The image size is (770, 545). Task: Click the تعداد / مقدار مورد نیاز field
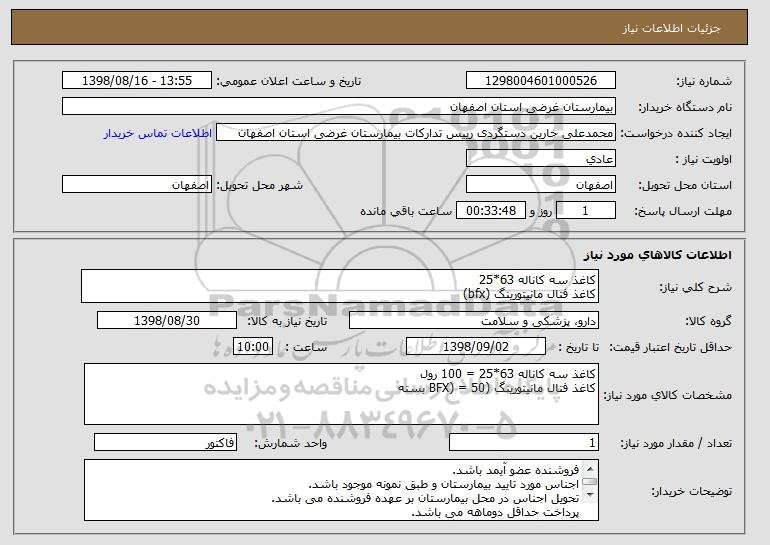pyautogui.click(x=524, y=442)
